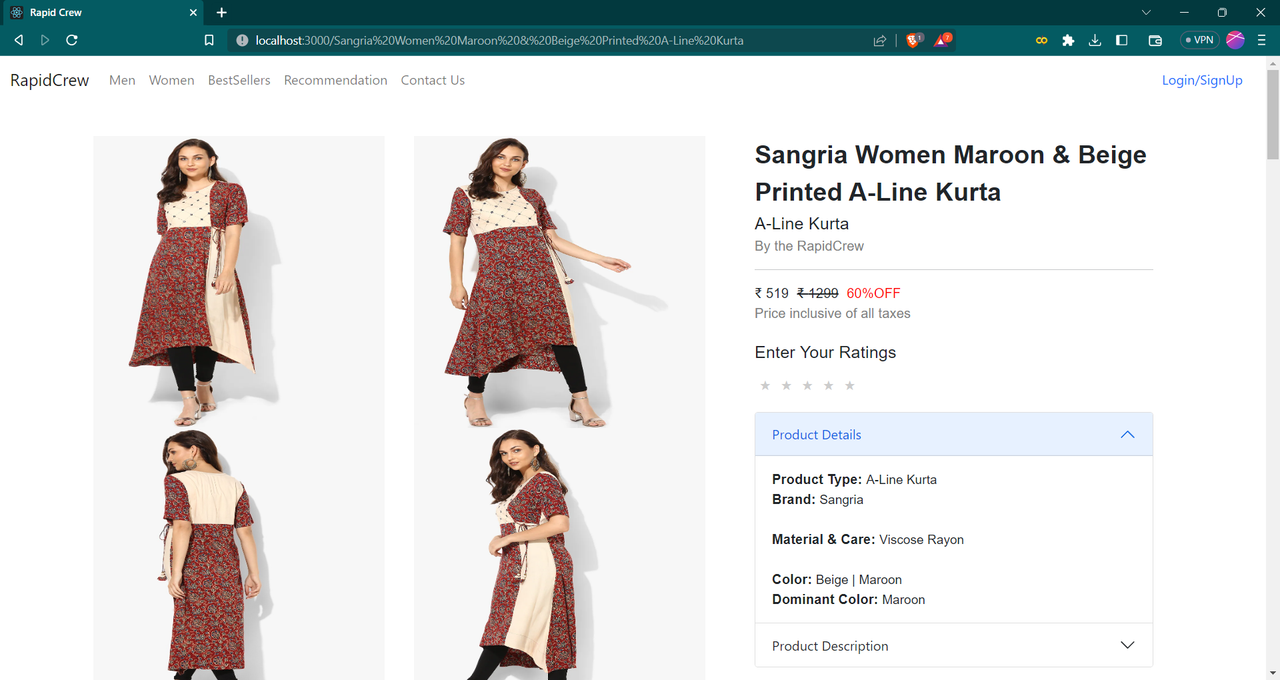The height and width of the screenshot is (680, 1280).
Task: Open the side-view kurta image
Action: [x=560, y=554]
